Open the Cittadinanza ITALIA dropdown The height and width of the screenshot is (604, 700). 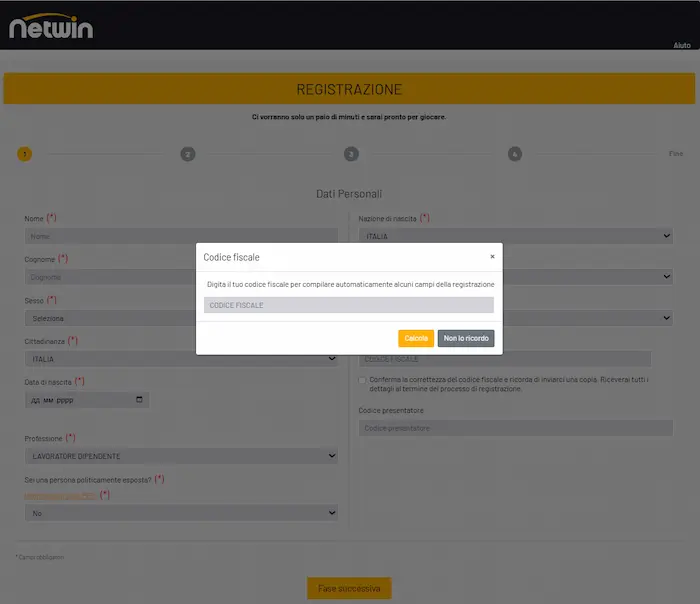click(x=181, y=359)
